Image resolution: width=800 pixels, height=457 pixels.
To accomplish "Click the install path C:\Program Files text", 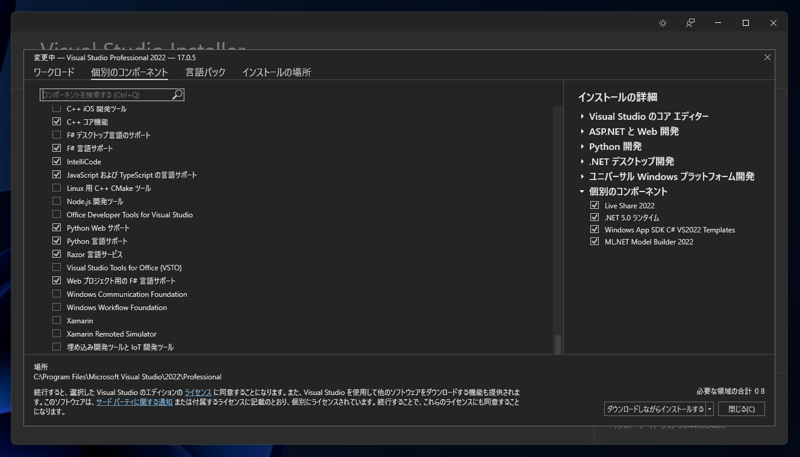I will point(128,377).
